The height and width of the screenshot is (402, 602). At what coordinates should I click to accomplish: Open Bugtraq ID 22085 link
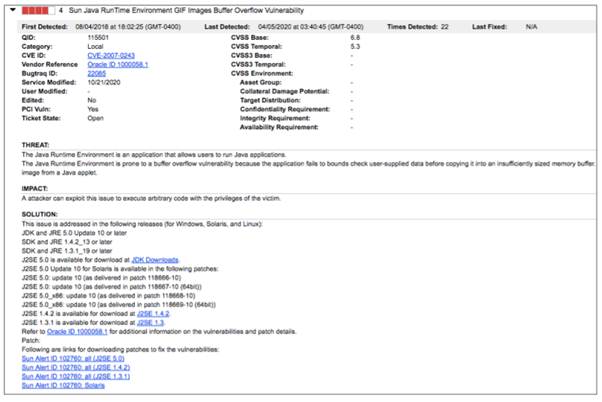click(97, 73)
